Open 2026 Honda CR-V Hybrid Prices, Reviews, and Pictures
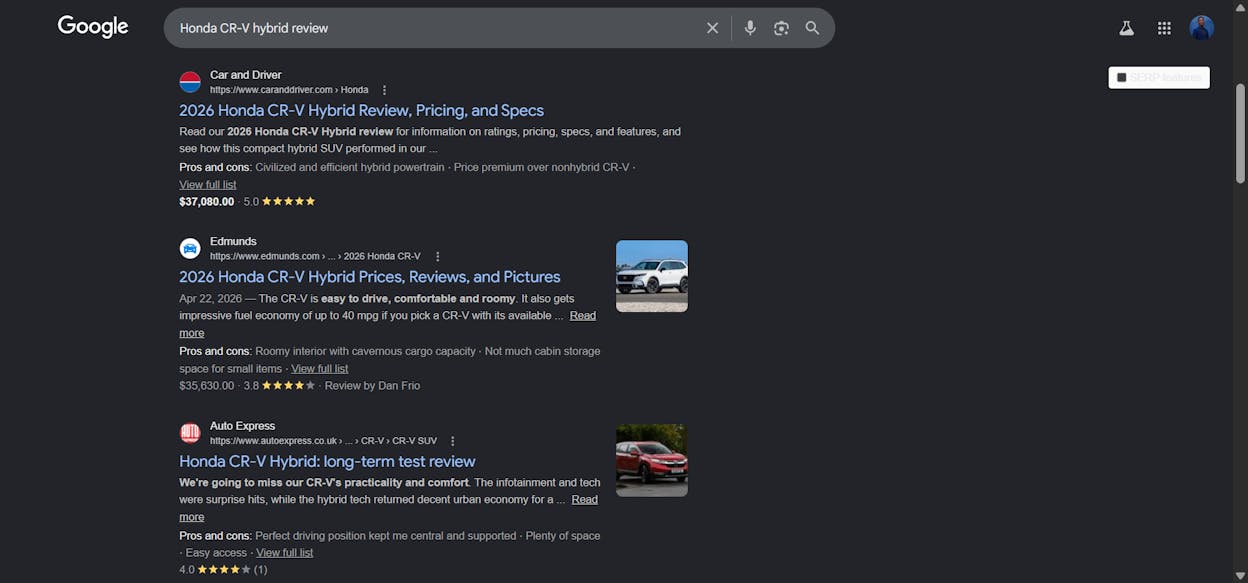 tap(370, 276)
